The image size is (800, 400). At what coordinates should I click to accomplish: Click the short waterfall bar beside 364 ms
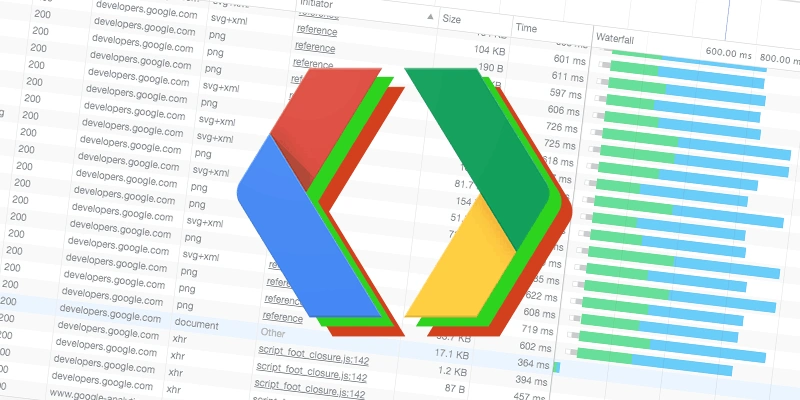[556, 367]
